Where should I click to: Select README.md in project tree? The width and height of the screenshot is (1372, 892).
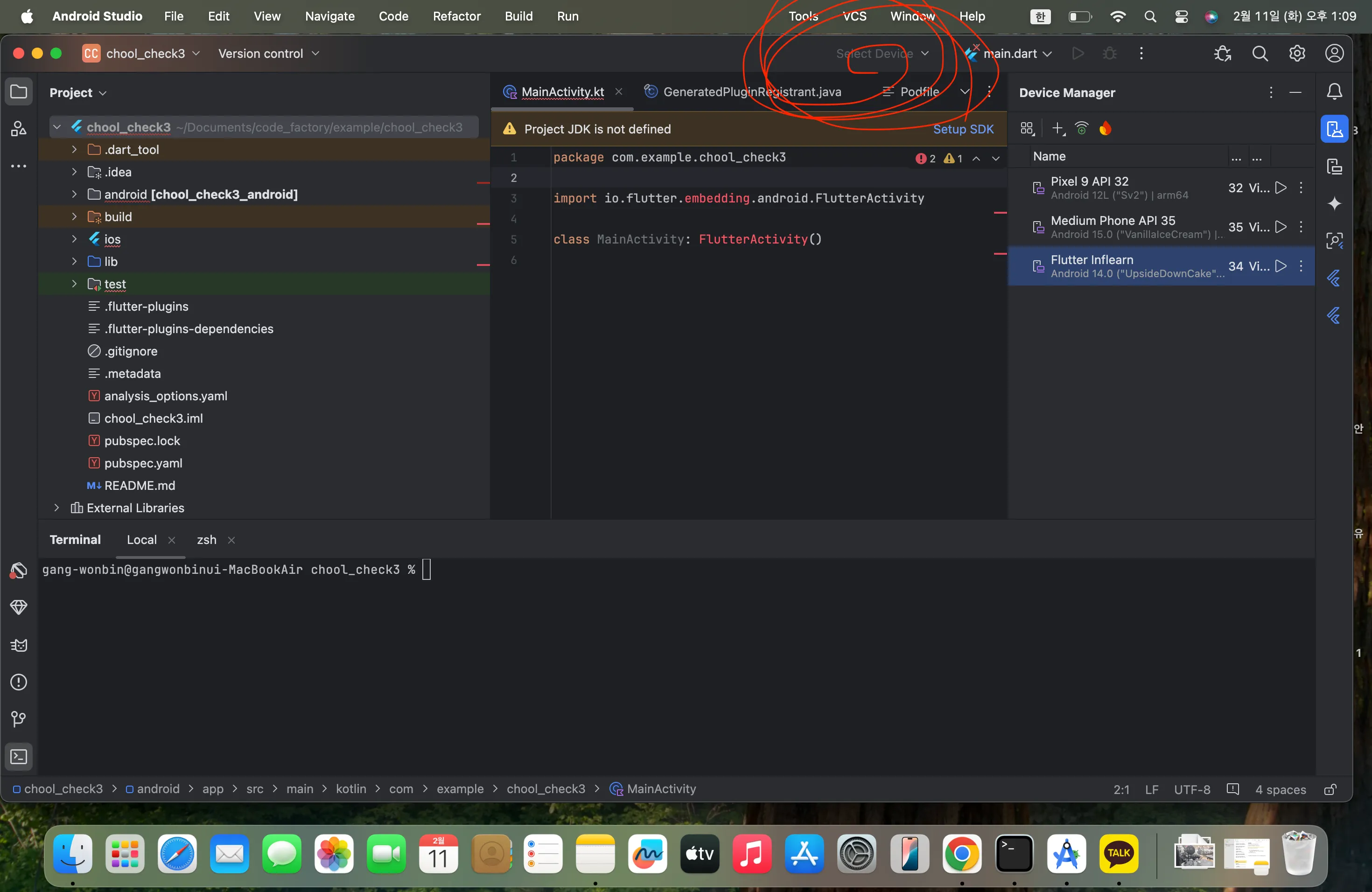pos(140,486)
